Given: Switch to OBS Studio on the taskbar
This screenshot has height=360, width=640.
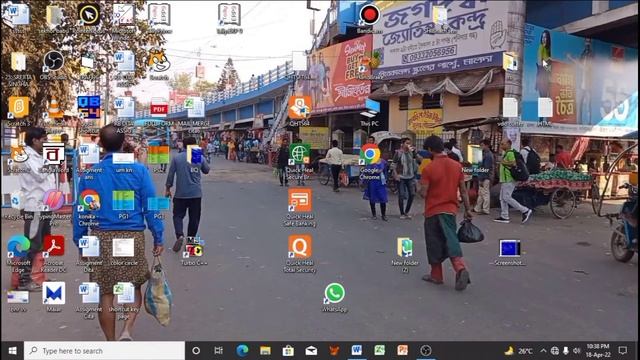Looking at the screenshot, I should pyautogui.click(x=425, y=351).
